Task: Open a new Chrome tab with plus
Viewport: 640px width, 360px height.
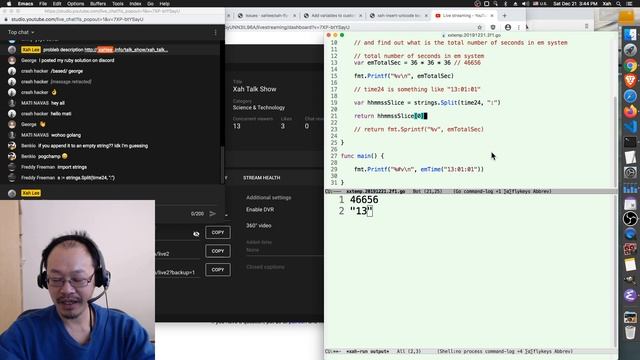Action: 504,16
